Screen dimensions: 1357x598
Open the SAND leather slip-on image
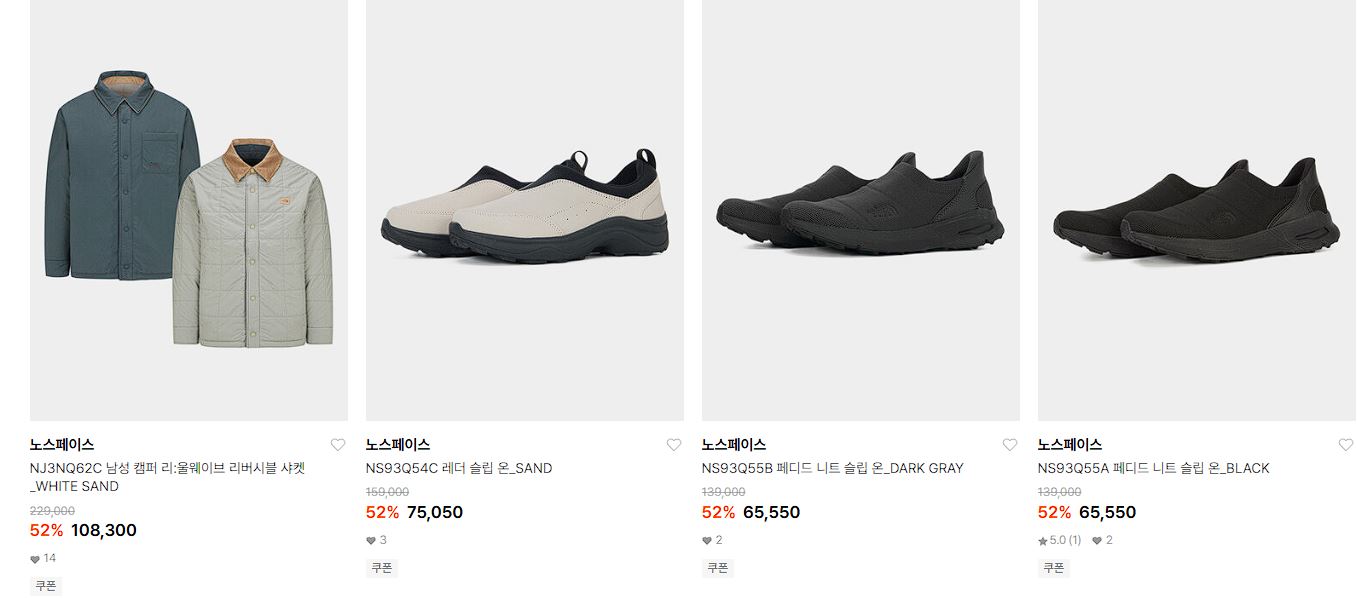point(525,210)
